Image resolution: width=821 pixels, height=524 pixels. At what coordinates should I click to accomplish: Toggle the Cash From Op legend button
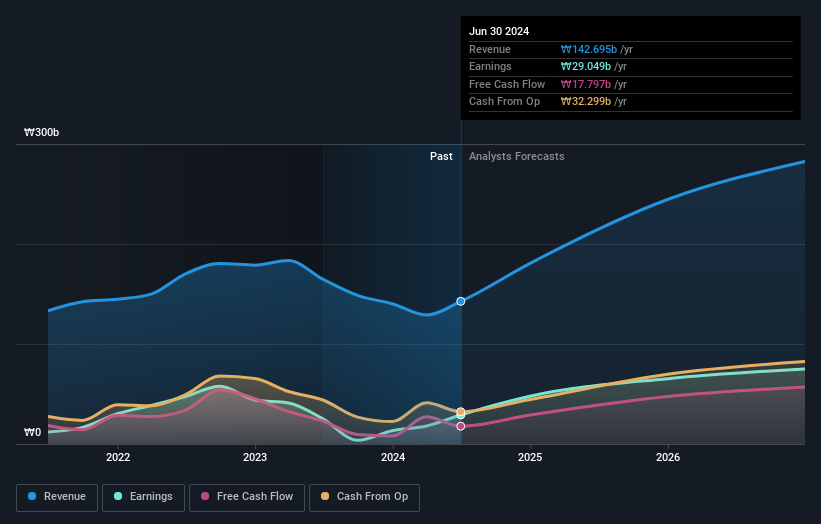click(x=364, y=497)
